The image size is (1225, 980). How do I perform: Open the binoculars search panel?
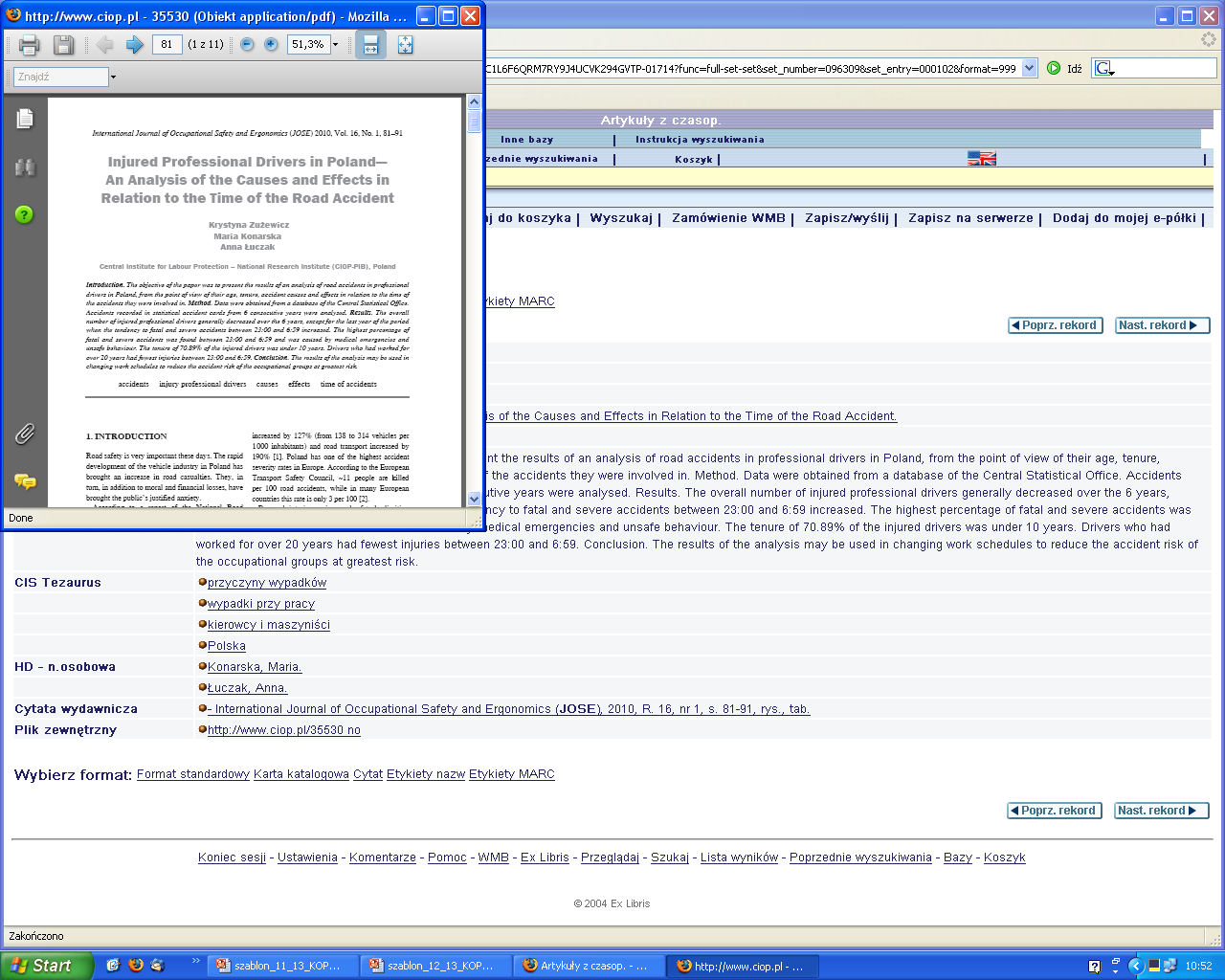click(x=25, y=167)
